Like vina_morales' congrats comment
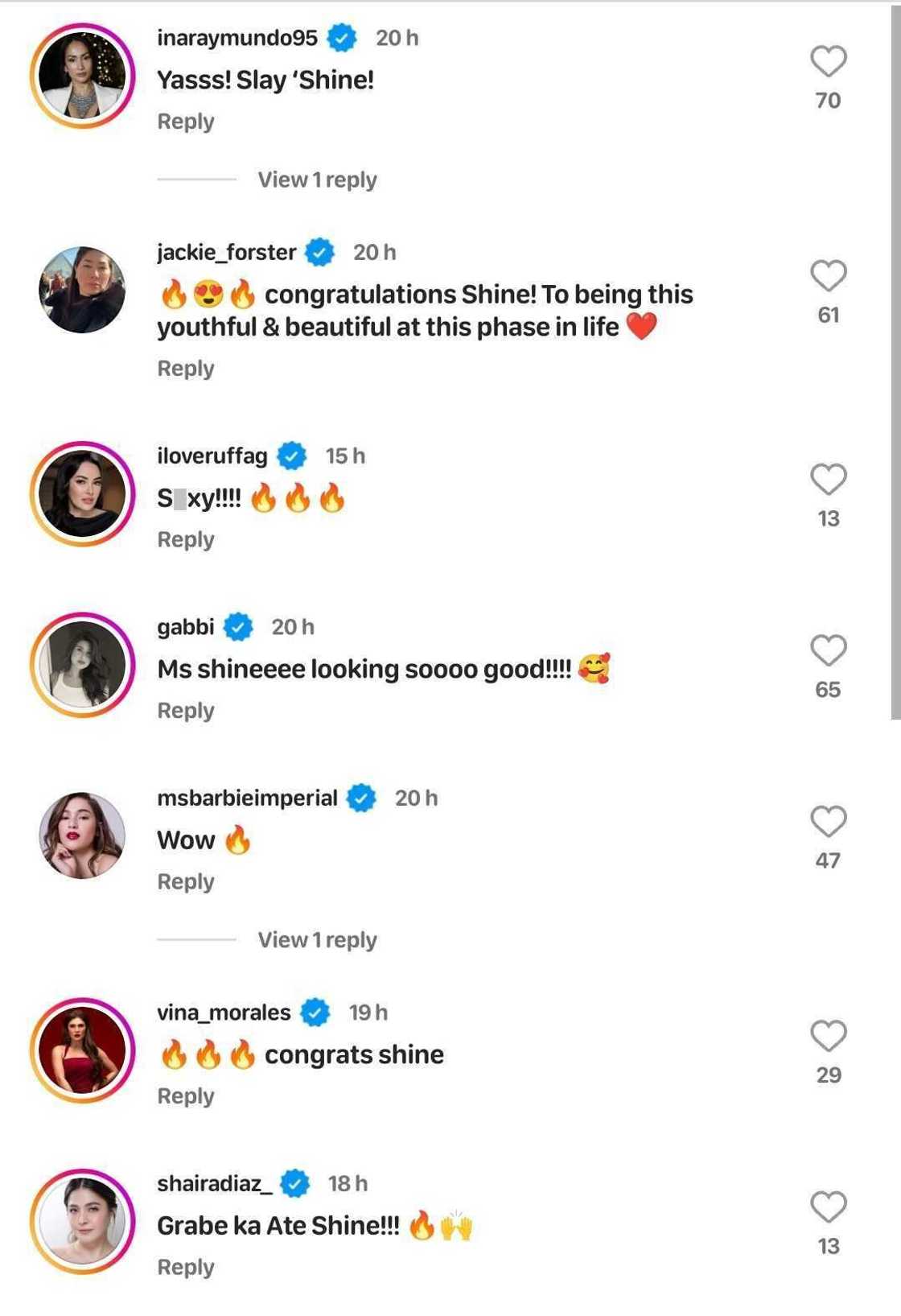This screenshot has height=1316, width=901. pyautogui.click(x=828, y=1036)
